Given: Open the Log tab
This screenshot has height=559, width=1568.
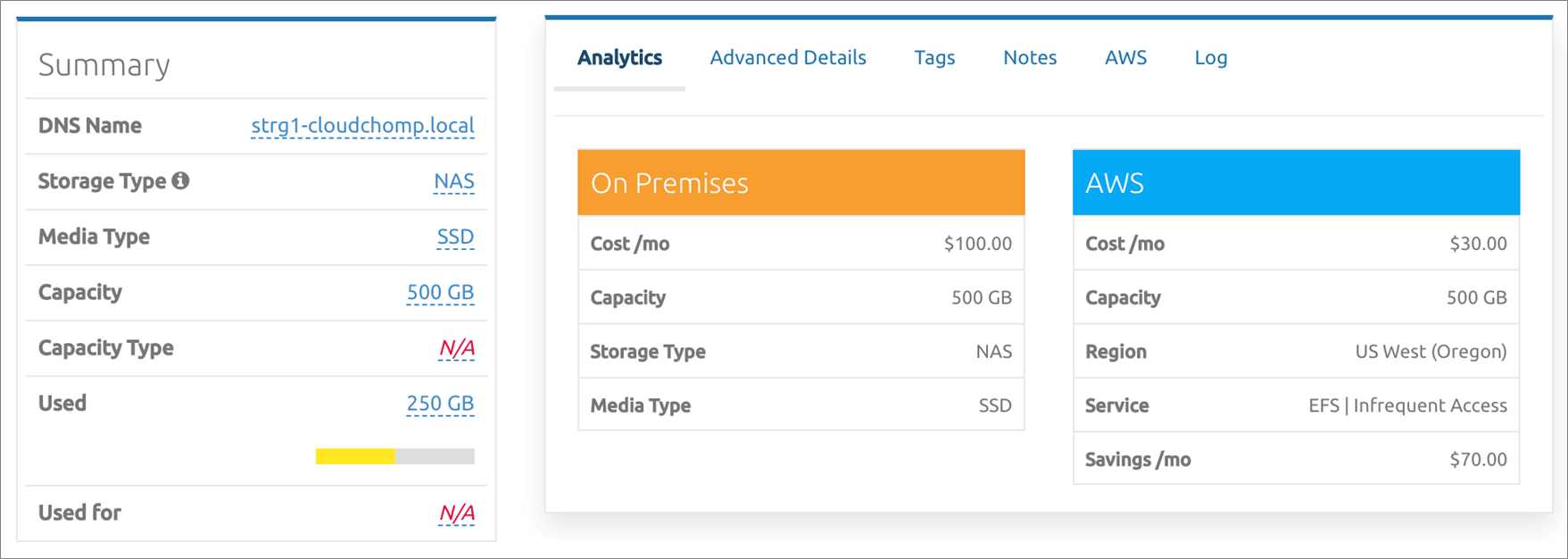Looking at the screenshot, I should click(1211, 58).
